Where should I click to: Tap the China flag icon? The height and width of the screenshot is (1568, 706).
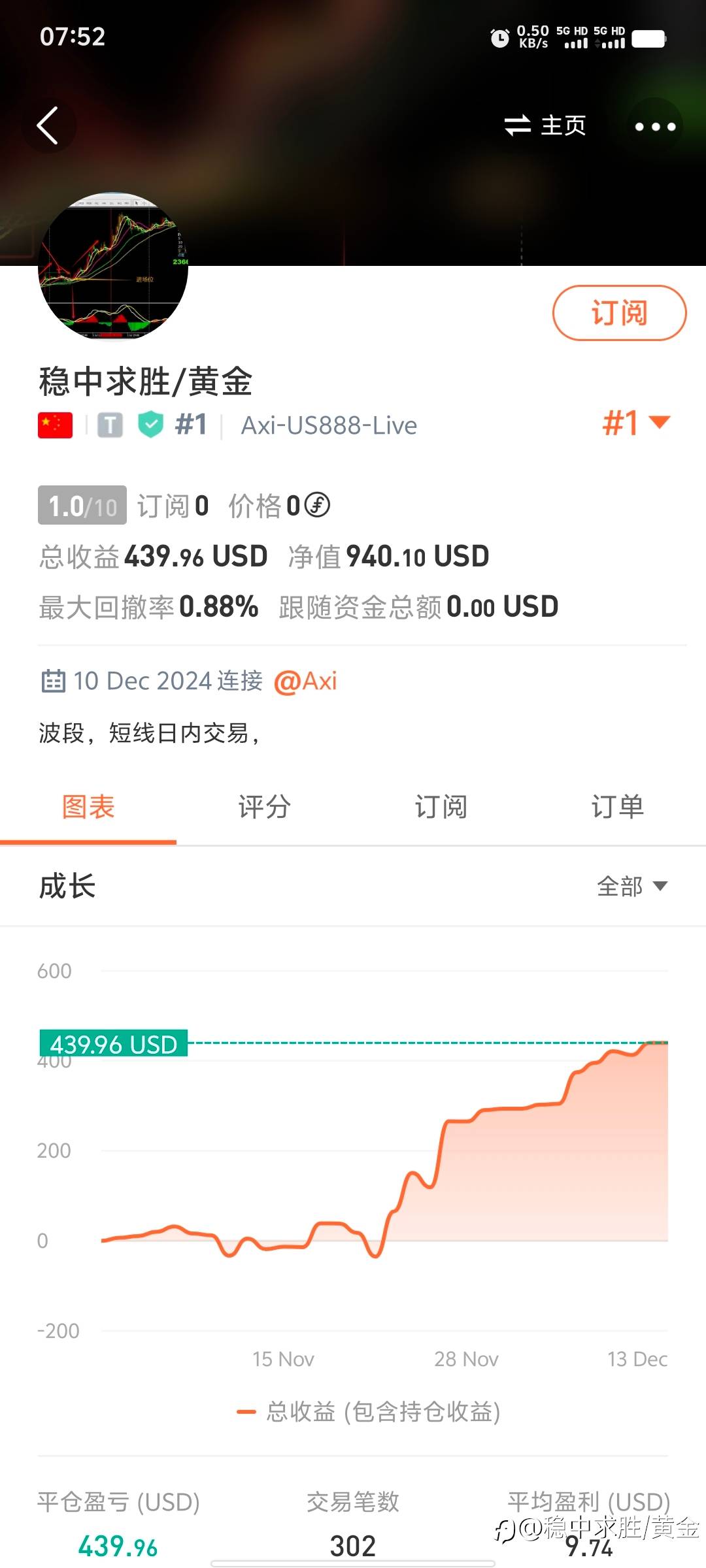click(x=56, y=425)
